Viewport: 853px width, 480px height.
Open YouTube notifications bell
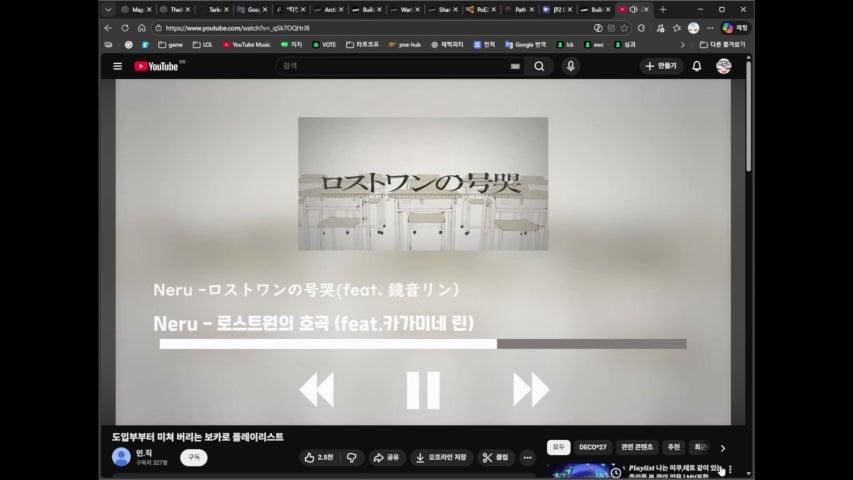(697, 66)
